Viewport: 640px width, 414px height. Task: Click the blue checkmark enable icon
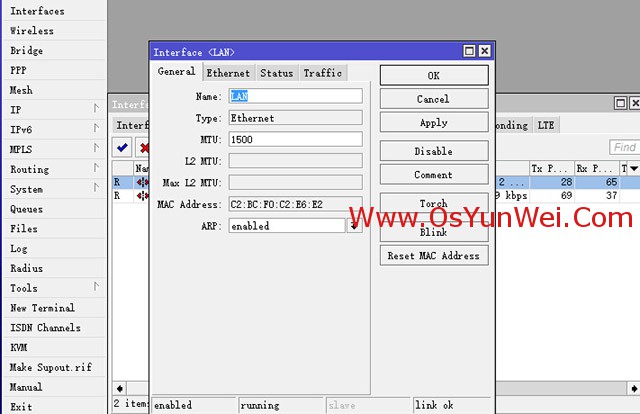click(122, 147)
